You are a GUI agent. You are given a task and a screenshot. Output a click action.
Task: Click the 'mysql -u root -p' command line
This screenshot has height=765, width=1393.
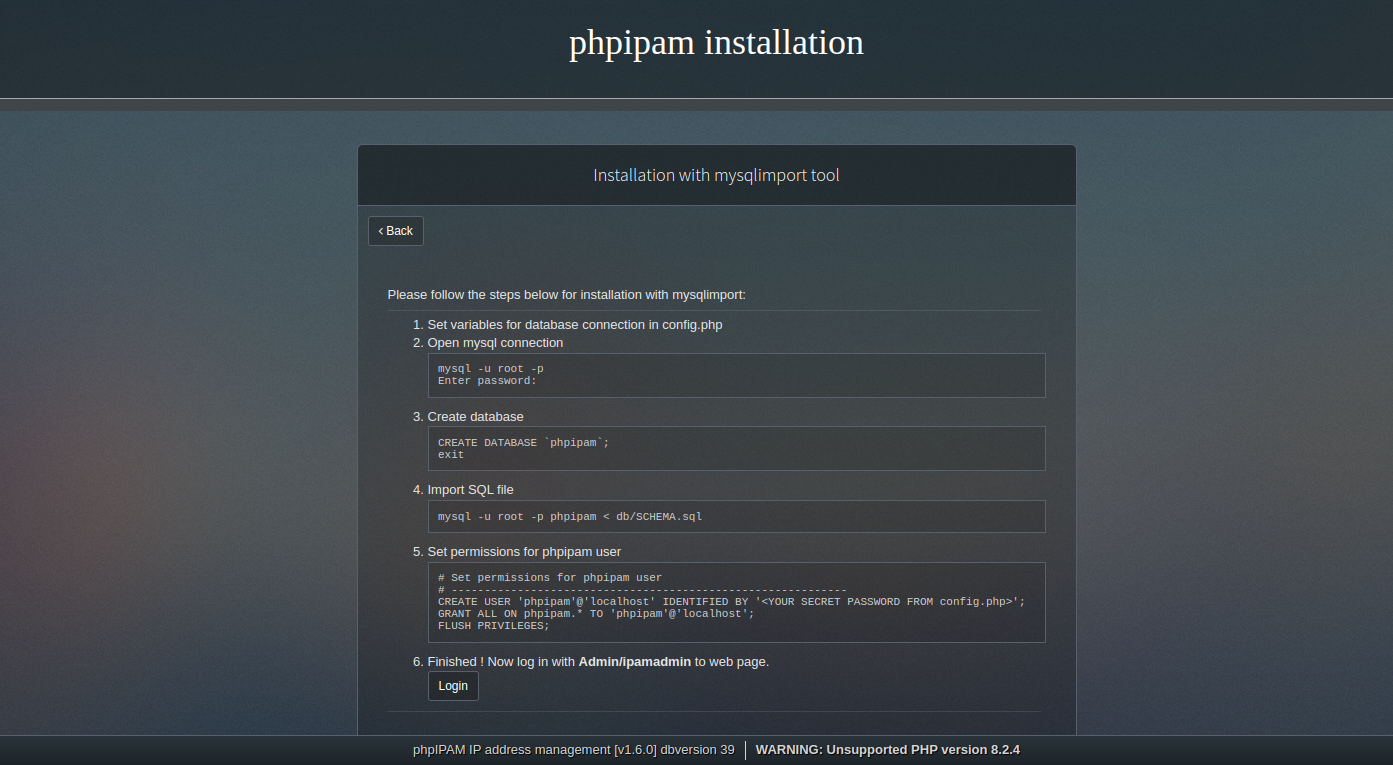tap(490, 369)
